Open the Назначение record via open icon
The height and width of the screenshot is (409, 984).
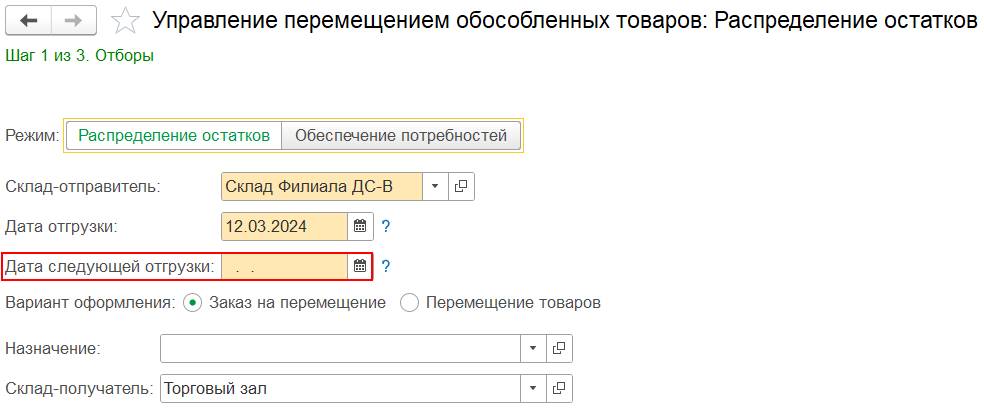pyautogui.click(x=559, y=348)
